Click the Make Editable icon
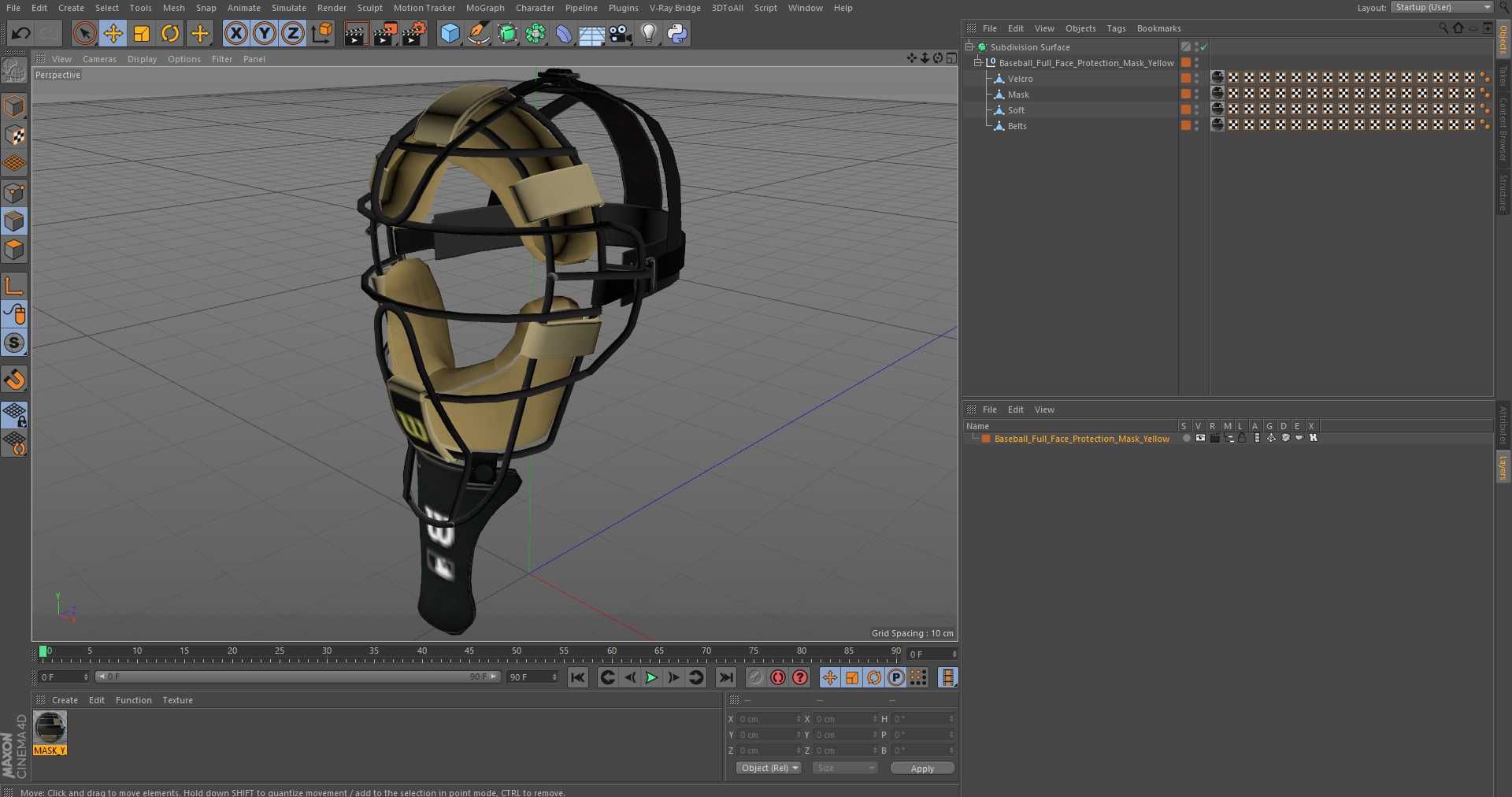Screen dimensions: 1512x797 14,71
